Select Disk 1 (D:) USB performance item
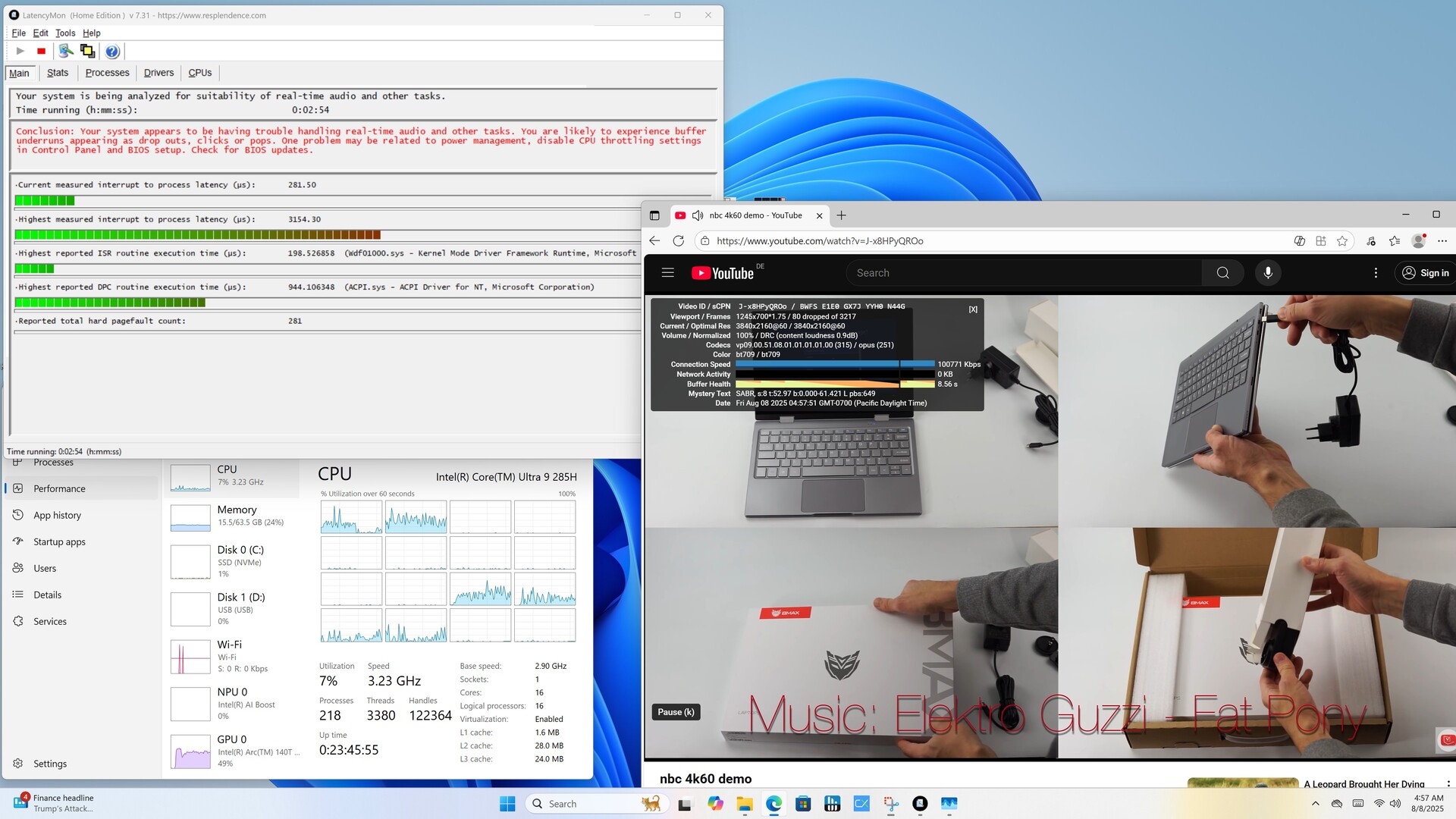This screenshot has width=1456, height=819. pyautogui.click(x=232, y=609)
